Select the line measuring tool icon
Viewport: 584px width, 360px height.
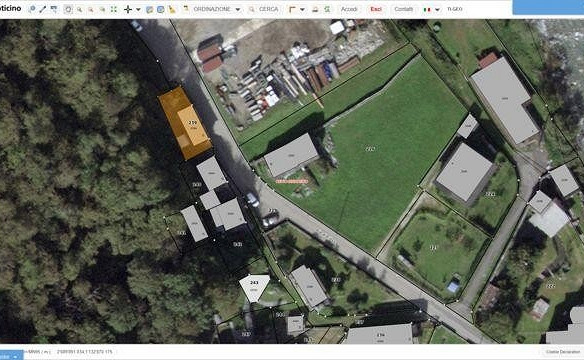[43, 9]
